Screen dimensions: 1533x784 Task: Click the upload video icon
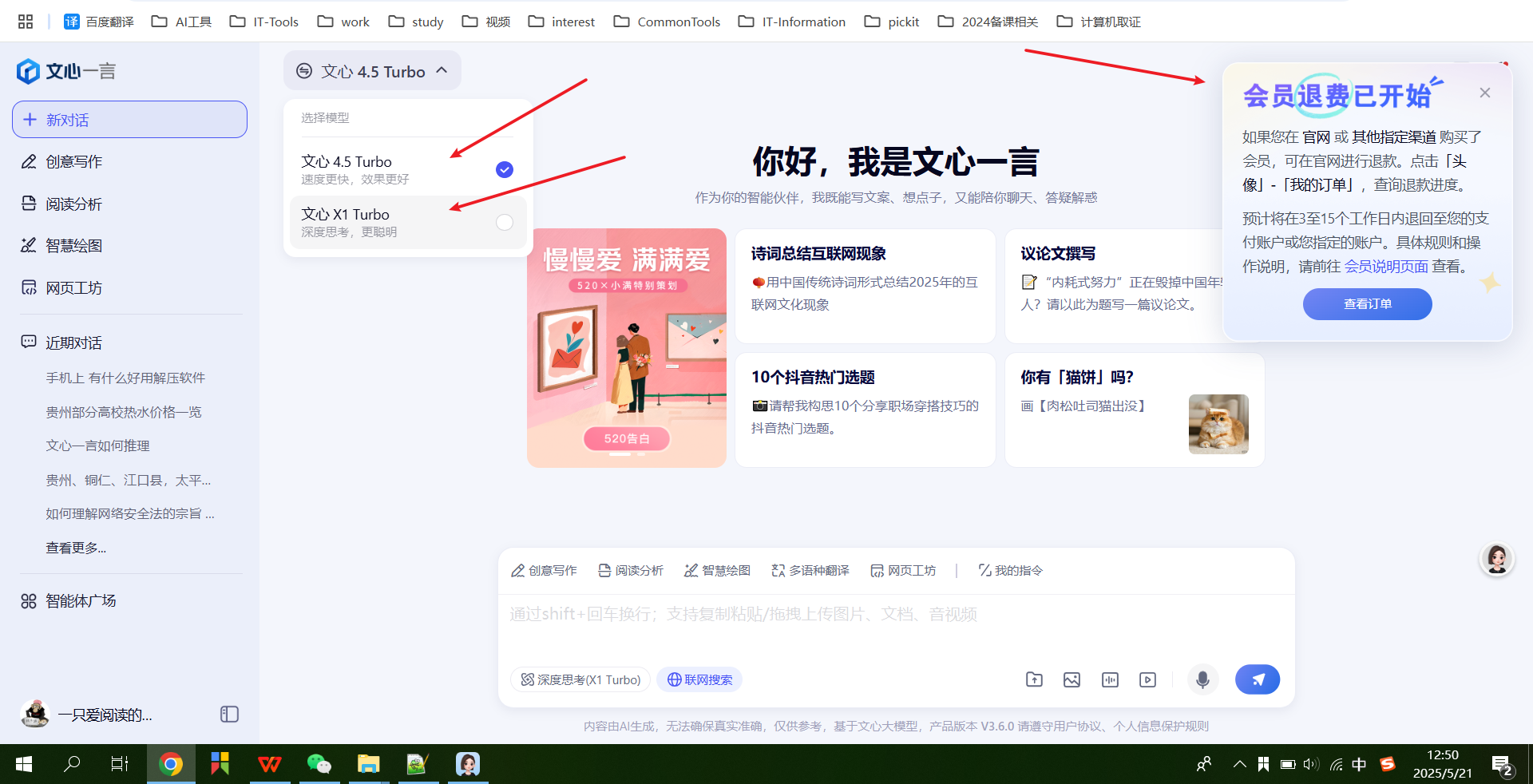[1147, 679]
